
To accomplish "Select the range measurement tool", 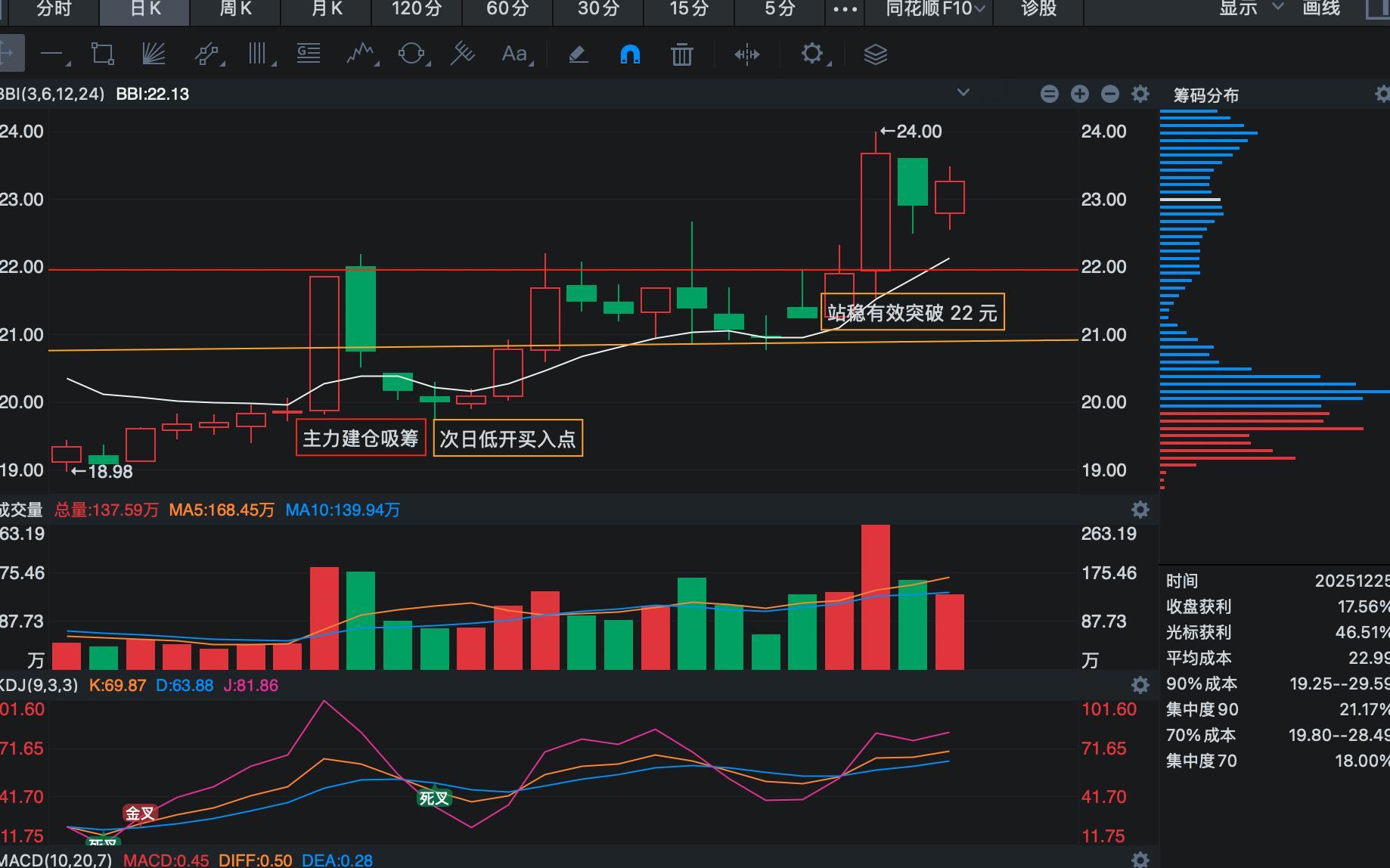I will coord(747,54).
